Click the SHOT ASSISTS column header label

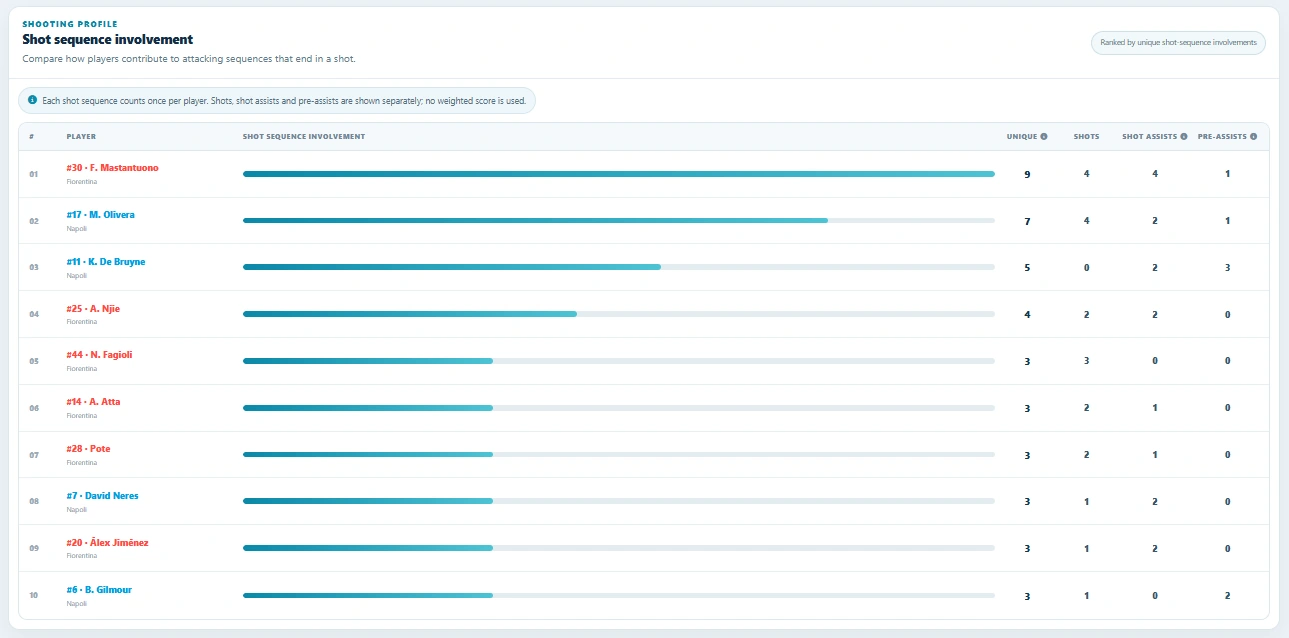pyautogui.click(x=1150, y=136)
